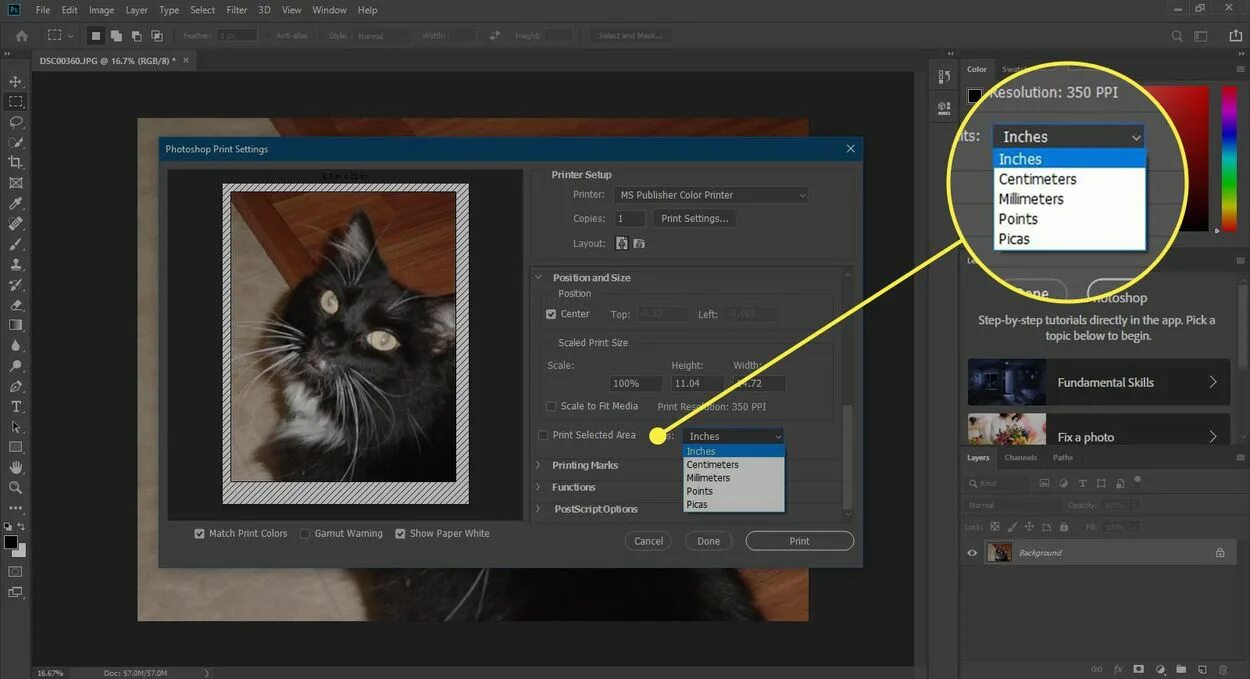This screenshot has width=1250, height=679.
Task: Enable Gamut Warning
Action: [306, 533]
